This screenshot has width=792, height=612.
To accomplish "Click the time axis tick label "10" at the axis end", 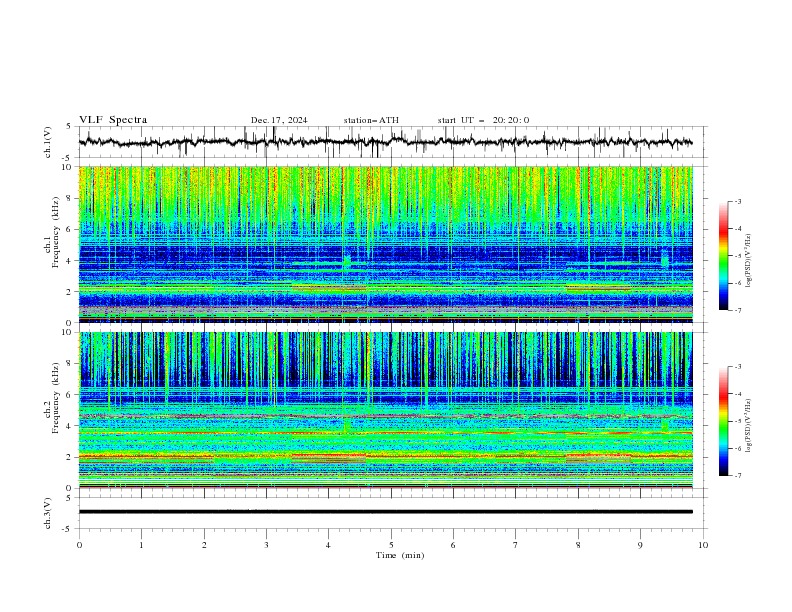I will 703,545.
